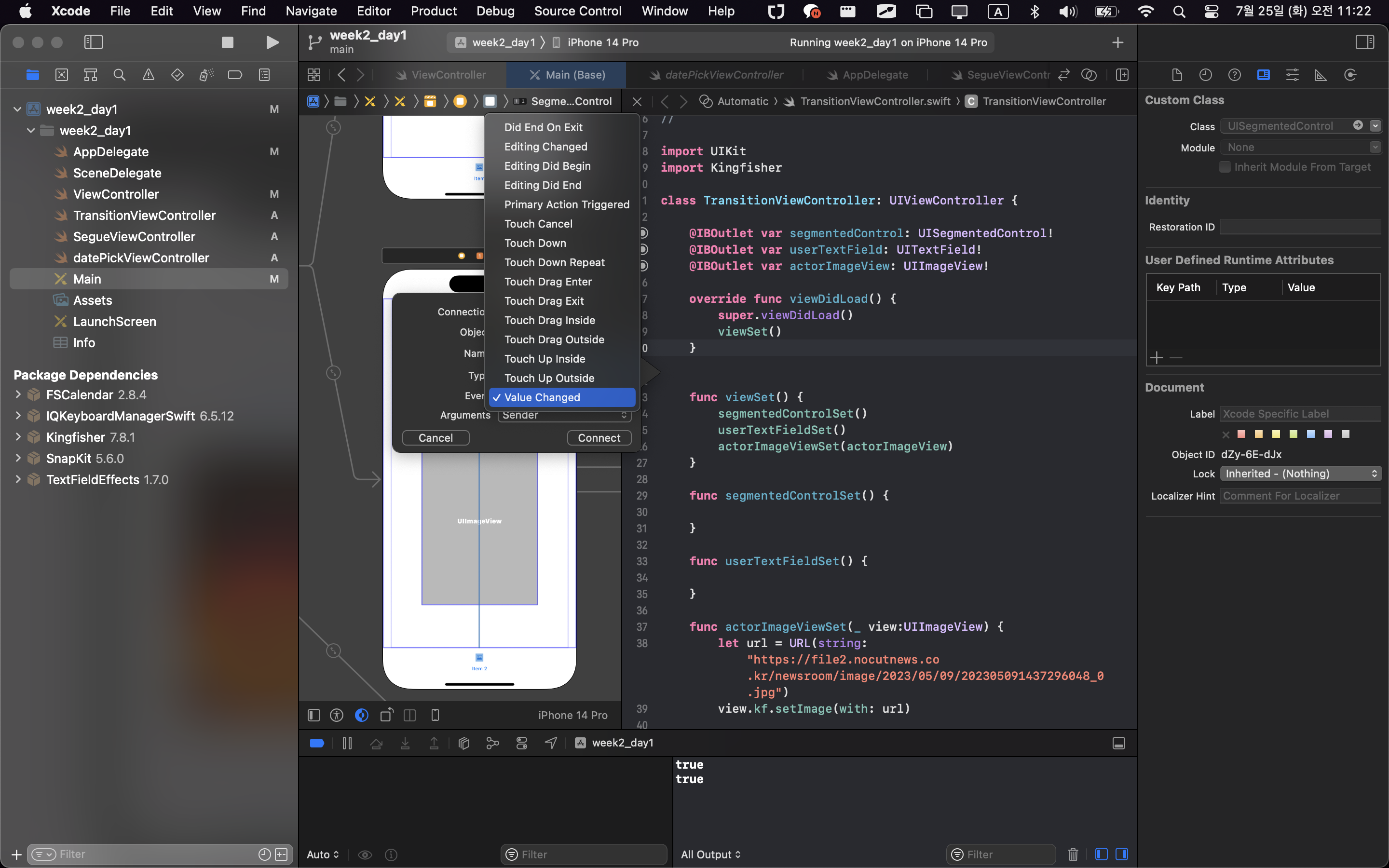Stop the running app with the stop button

227,42
